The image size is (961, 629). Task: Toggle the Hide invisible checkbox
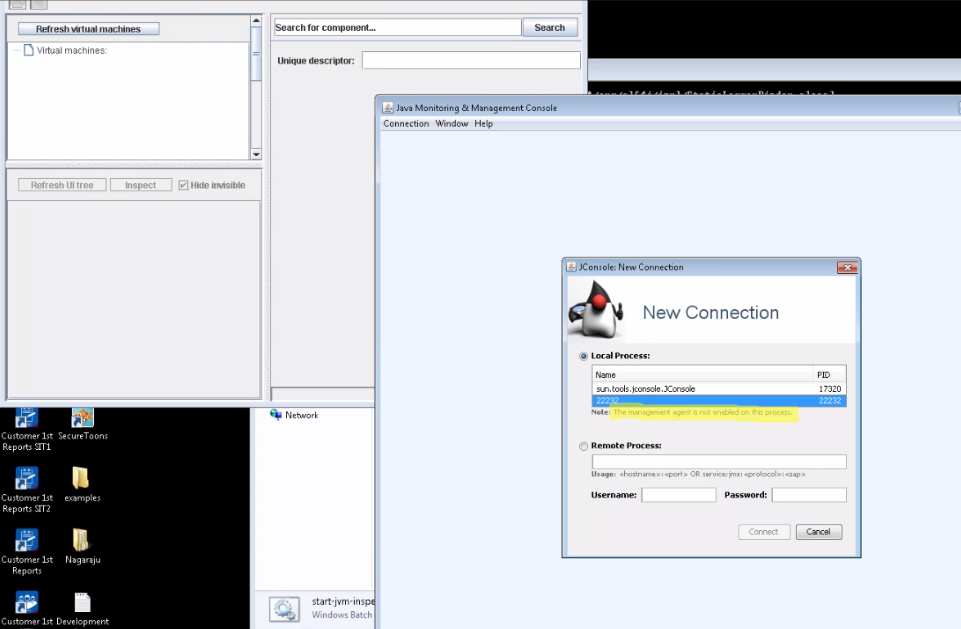click(x=183, y=185)
